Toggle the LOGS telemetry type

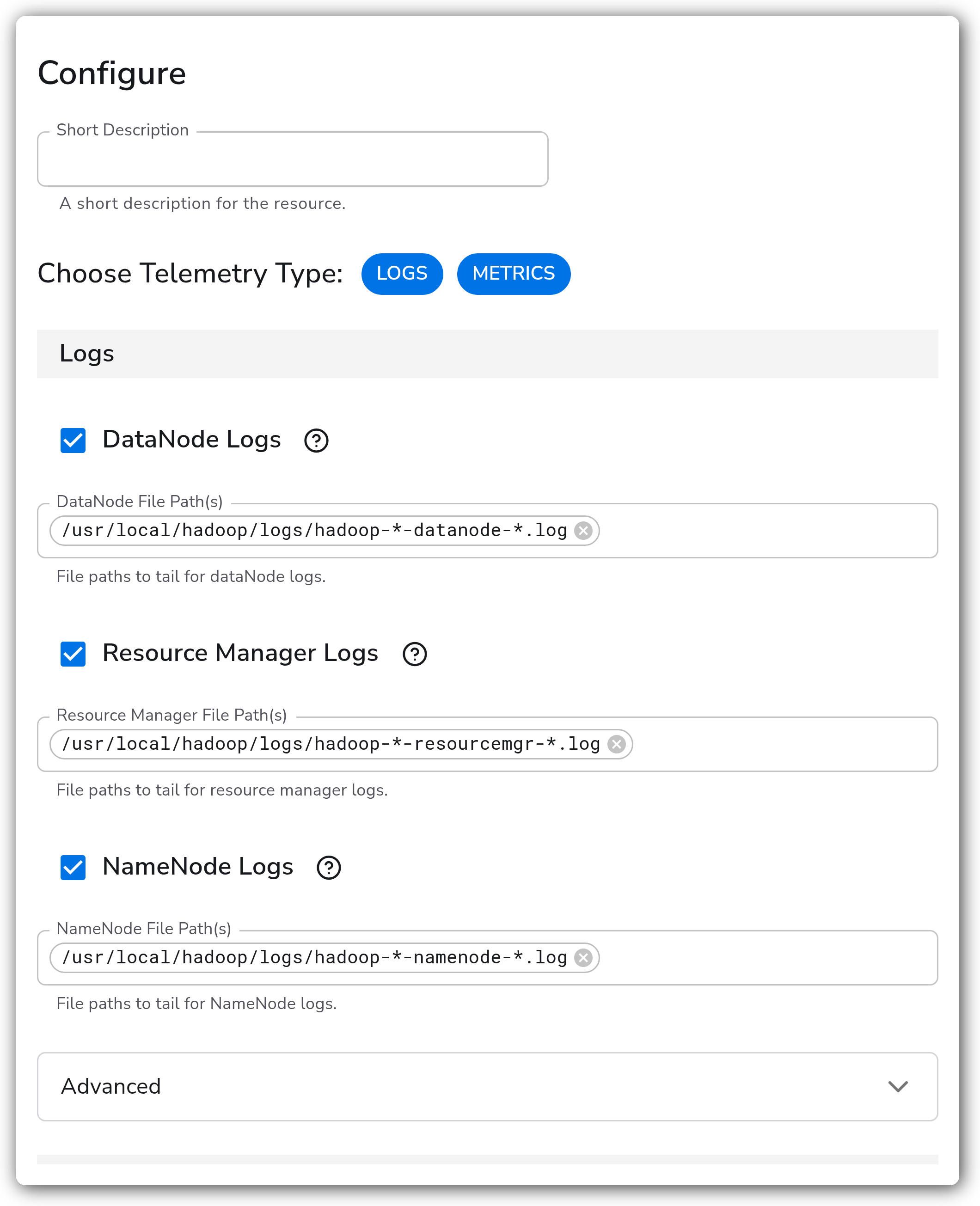402,274
